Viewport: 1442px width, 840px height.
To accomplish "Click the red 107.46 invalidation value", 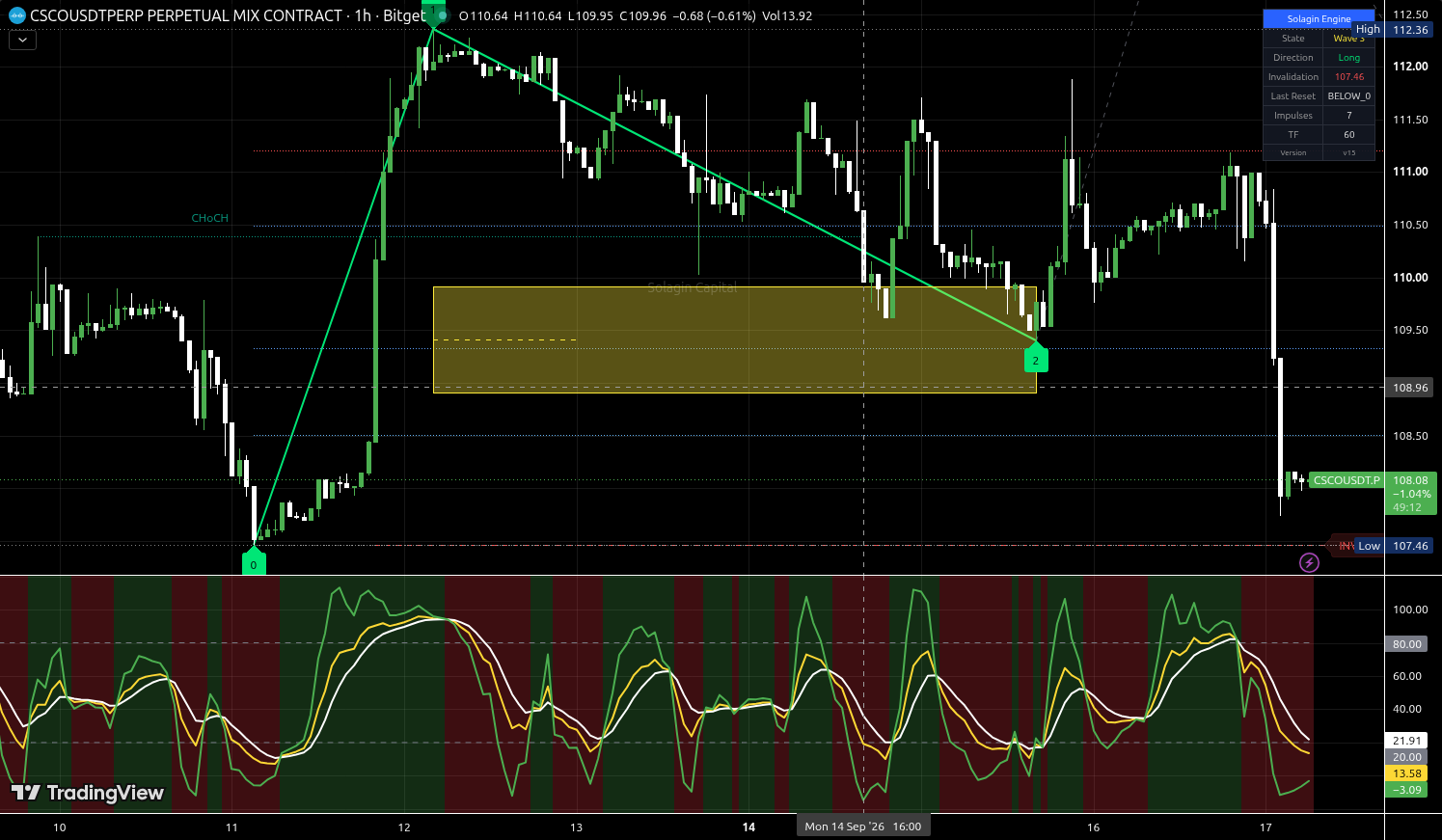I will pyautogui.click(x=1349, y=77).
